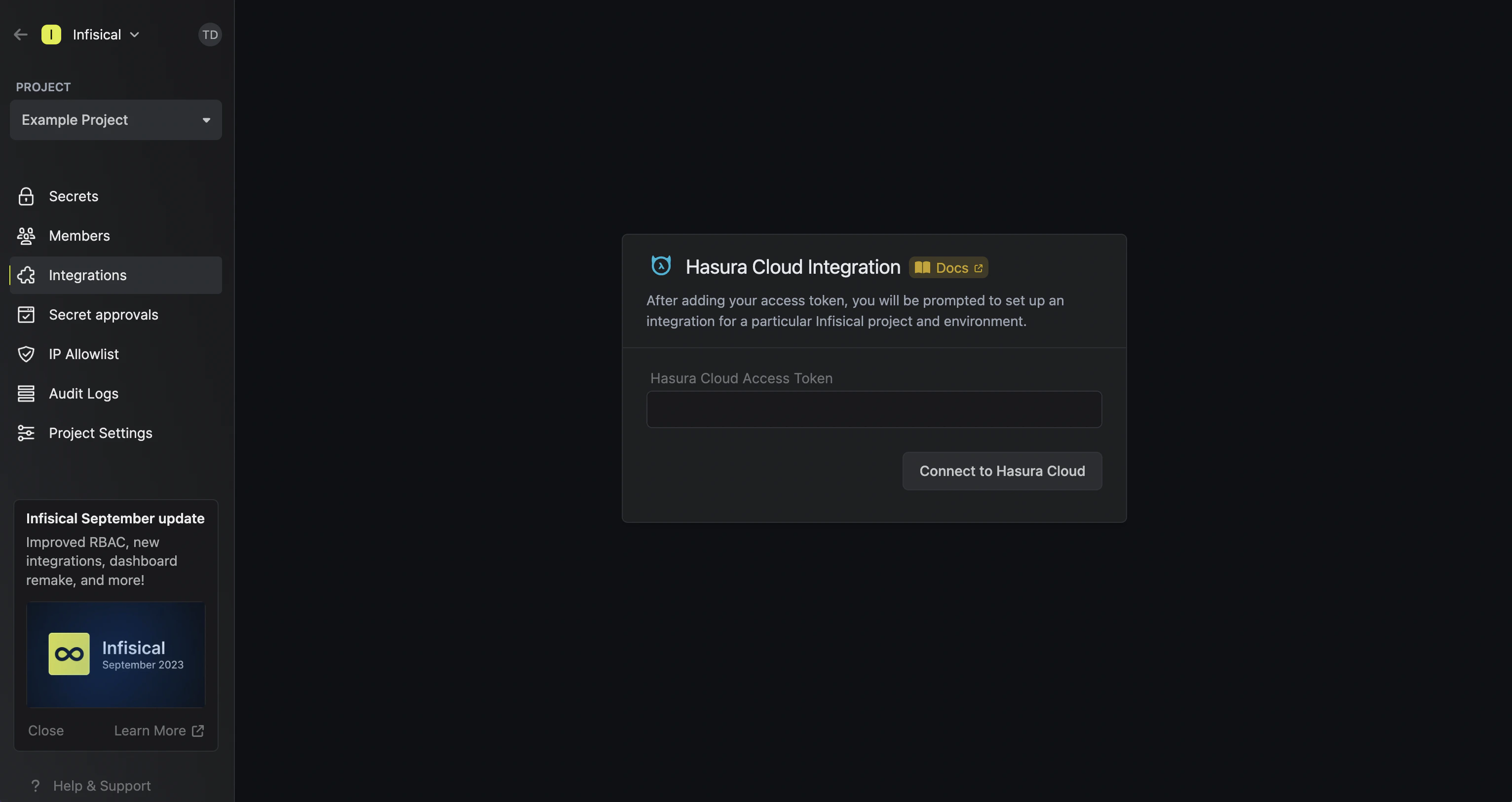Click the Infisical organization name
The image size is (1512, 802).
tap(97, 35)
